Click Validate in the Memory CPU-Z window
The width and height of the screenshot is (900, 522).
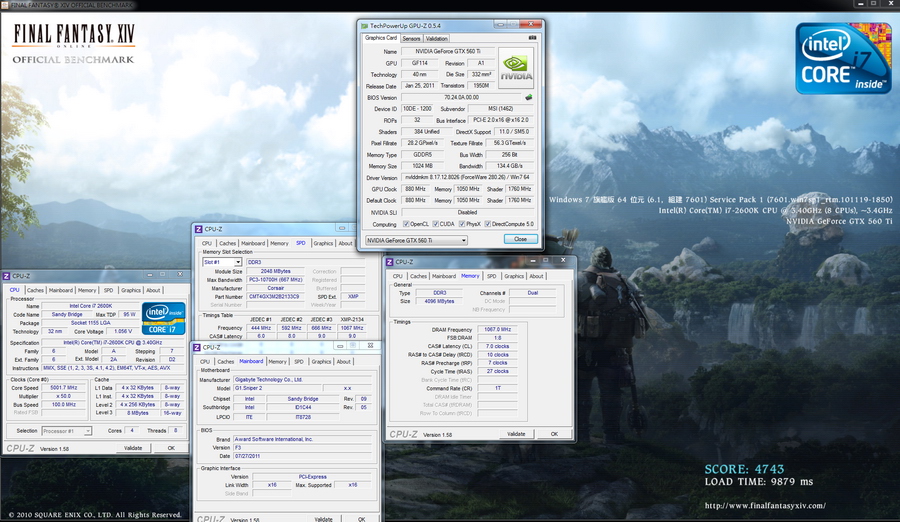[516, 434]
